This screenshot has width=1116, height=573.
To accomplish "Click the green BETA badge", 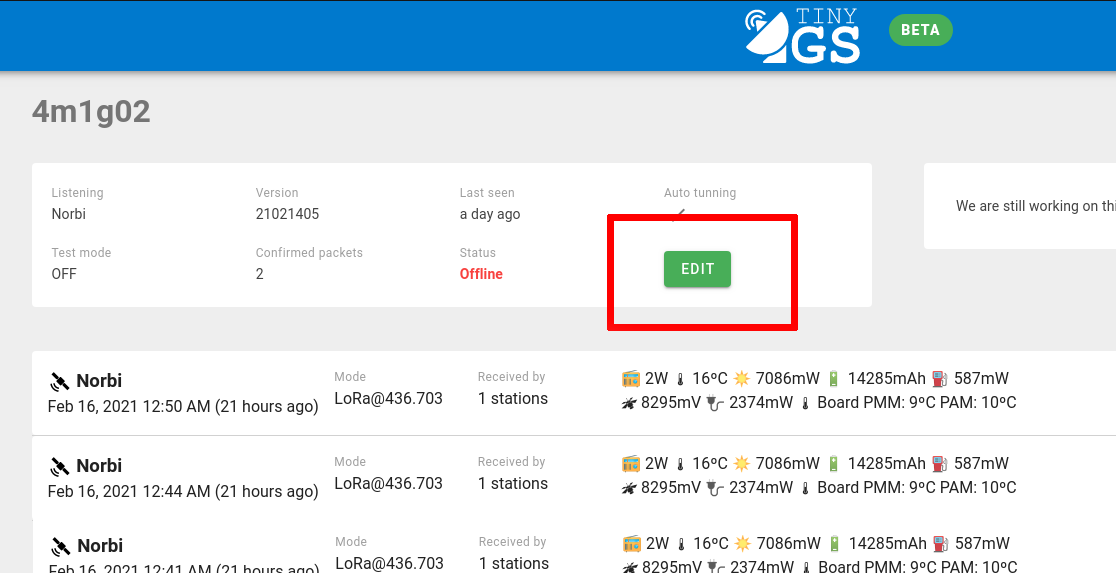I will 920,30.
